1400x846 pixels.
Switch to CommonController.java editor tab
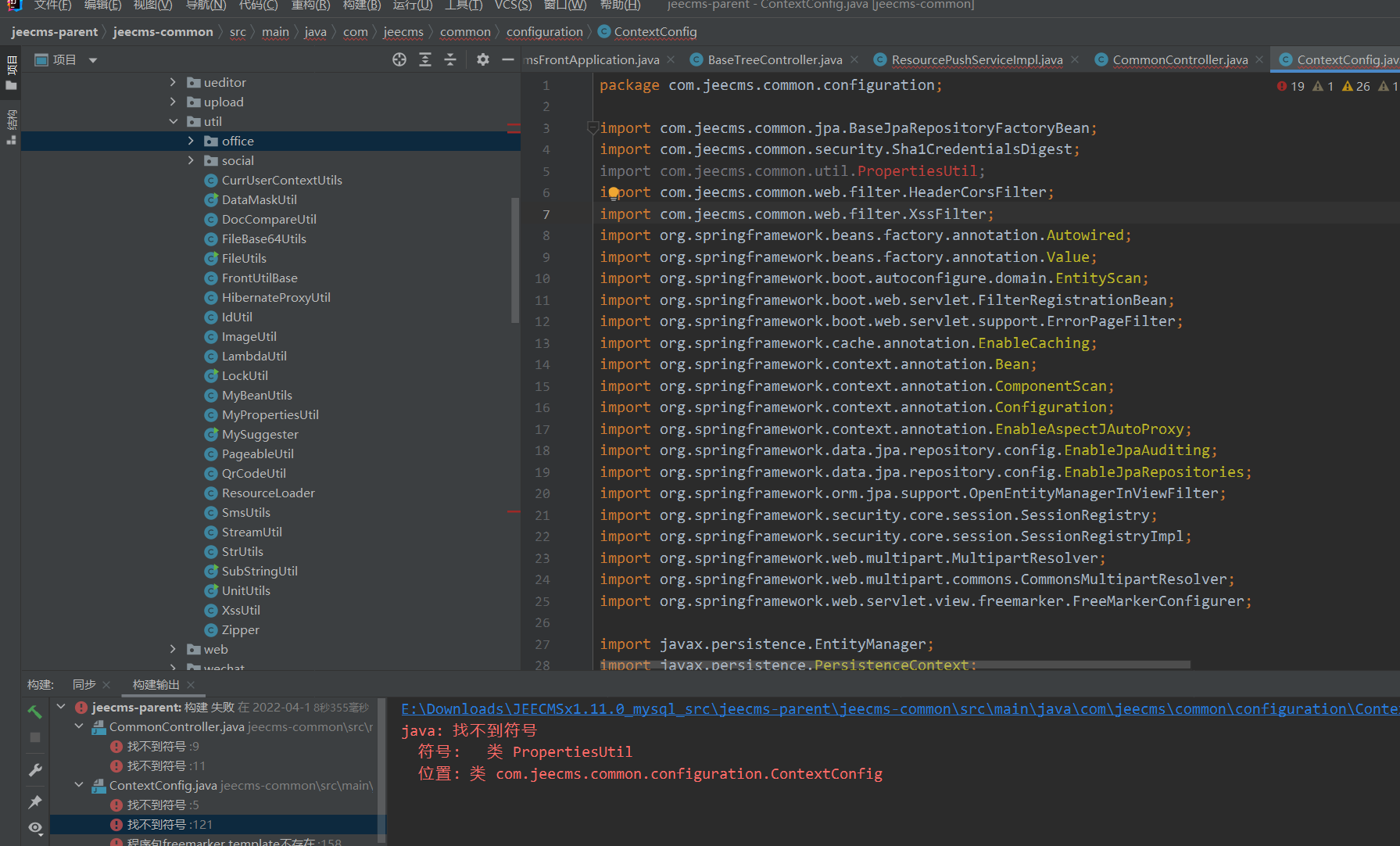tap(1180, 60)
